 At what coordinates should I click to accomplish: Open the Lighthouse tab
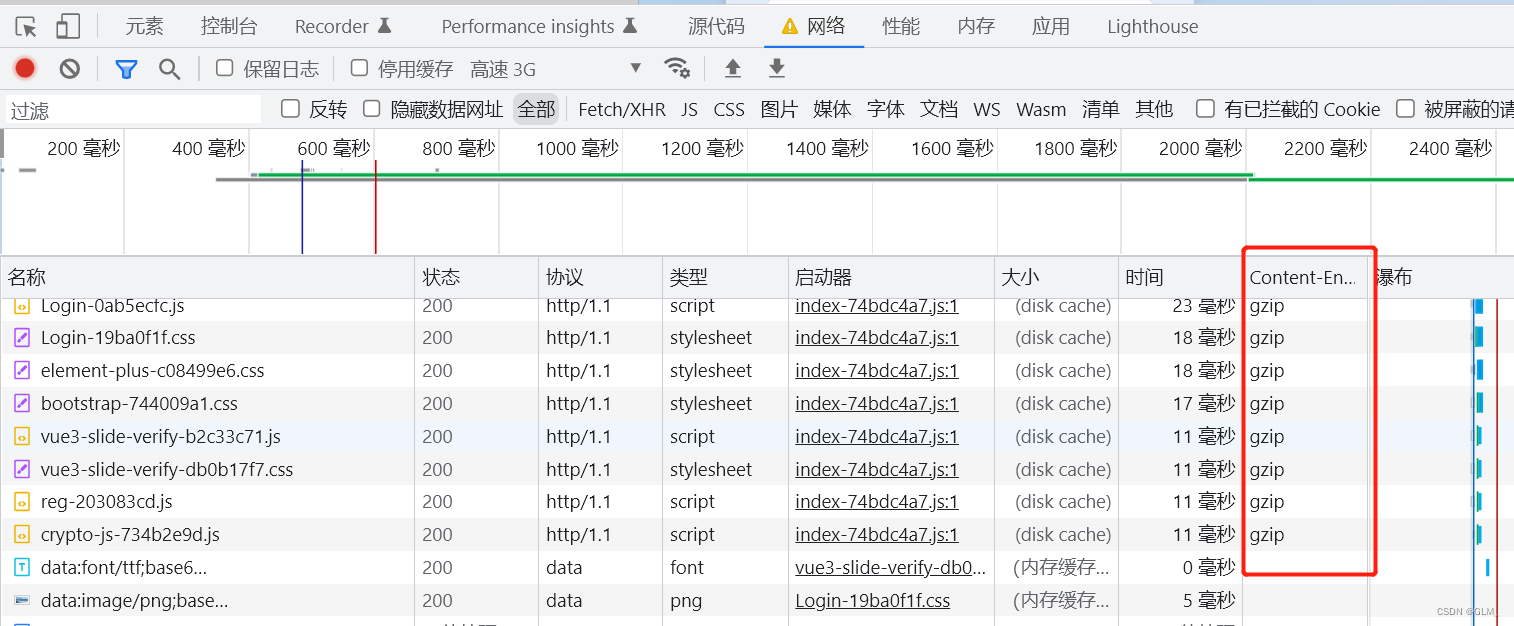[x=1152, y=27]
